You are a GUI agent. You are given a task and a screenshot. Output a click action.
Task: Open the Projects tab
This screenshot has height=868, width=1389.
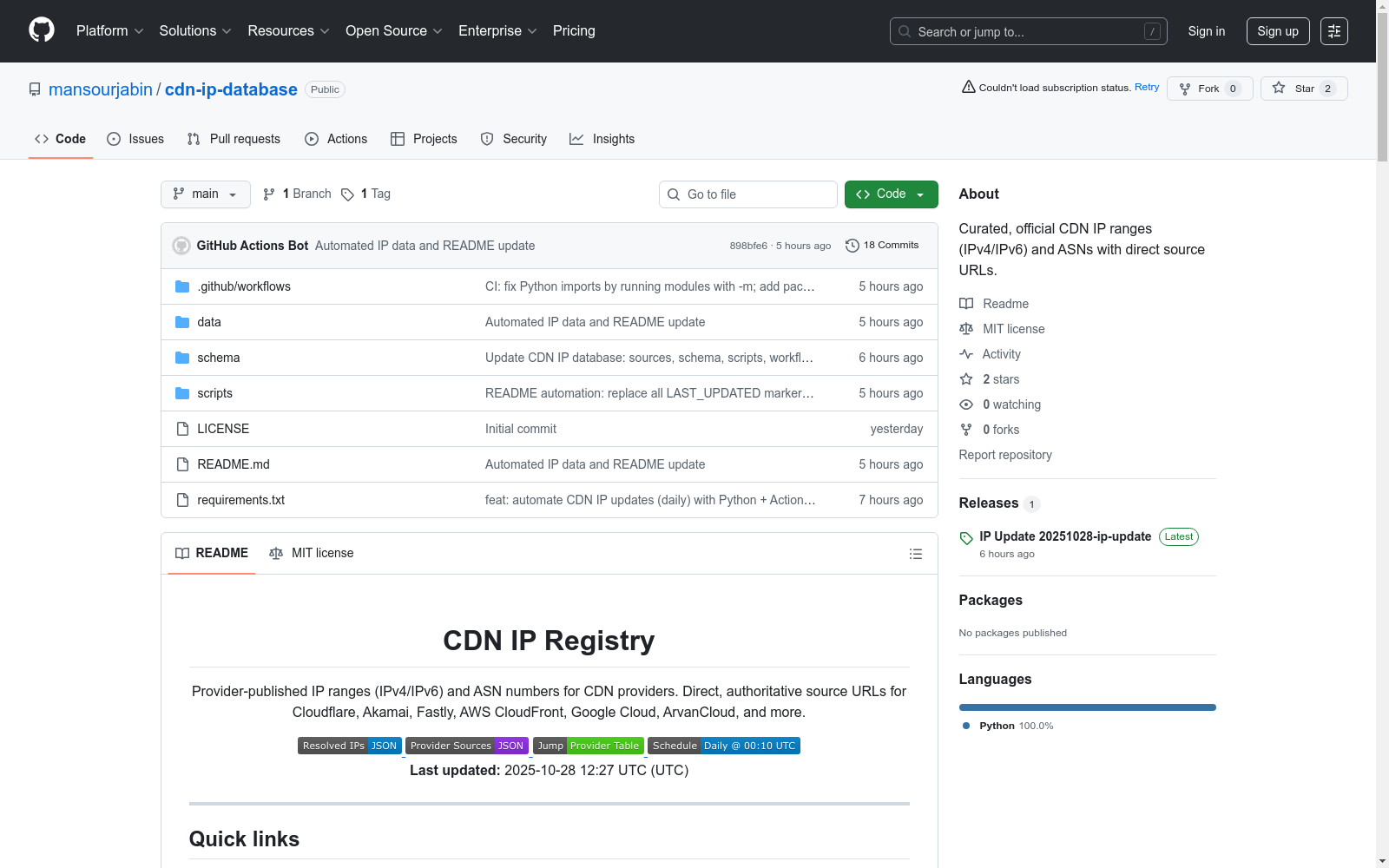(424, 139)
